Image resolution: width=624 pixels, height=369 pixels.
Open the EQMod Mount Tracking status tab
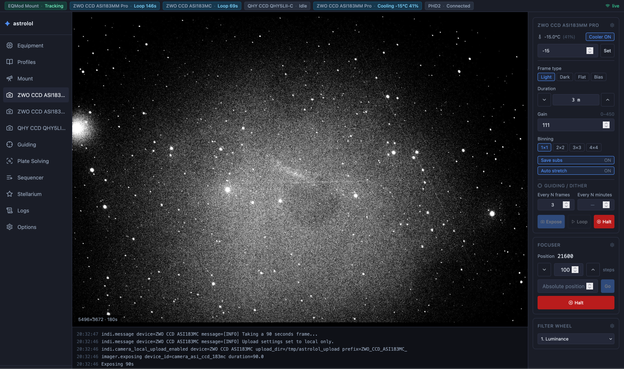click(x=36, y=6)
